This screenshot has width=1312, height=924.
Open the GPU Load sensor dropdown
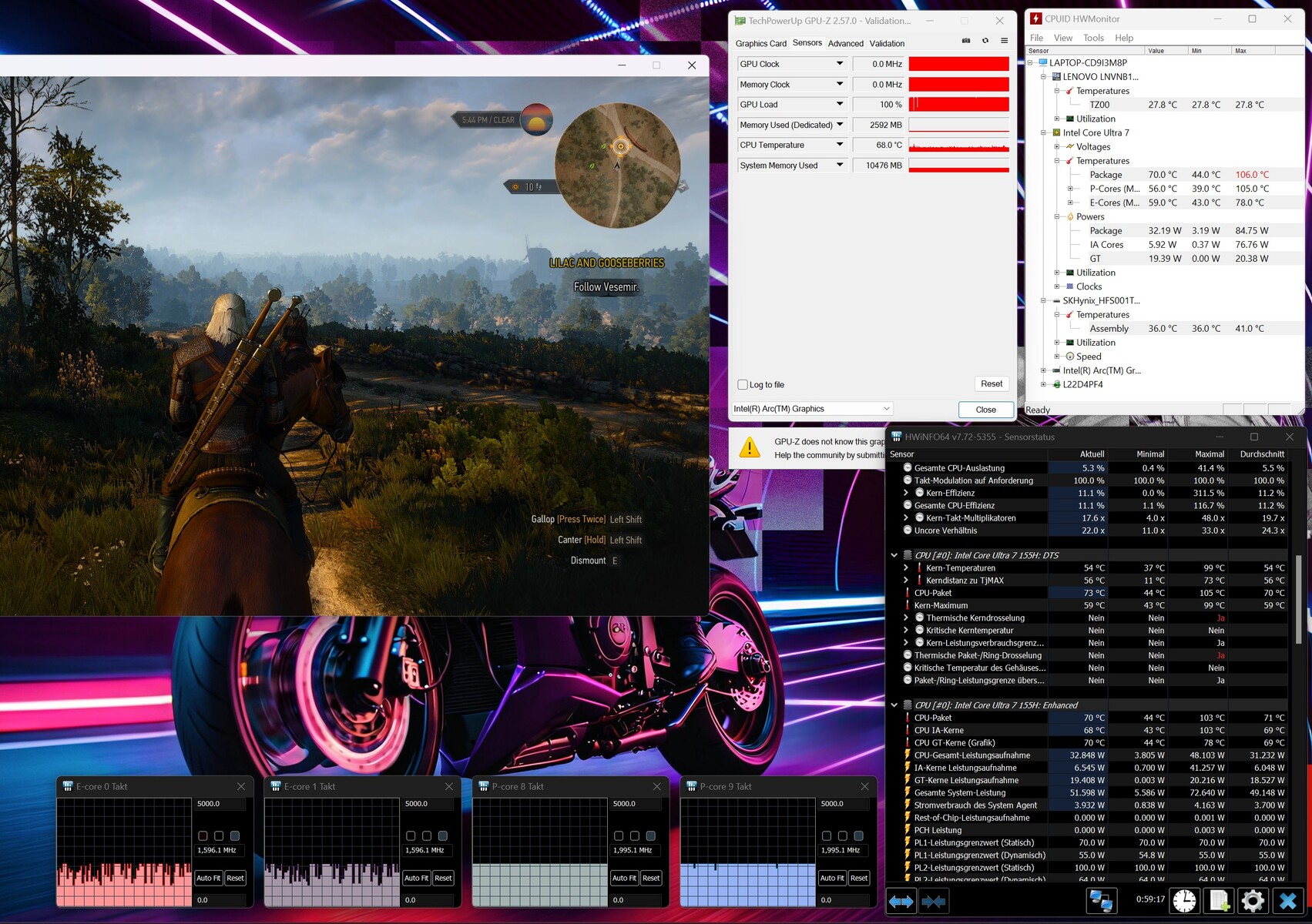coord(840,104)
